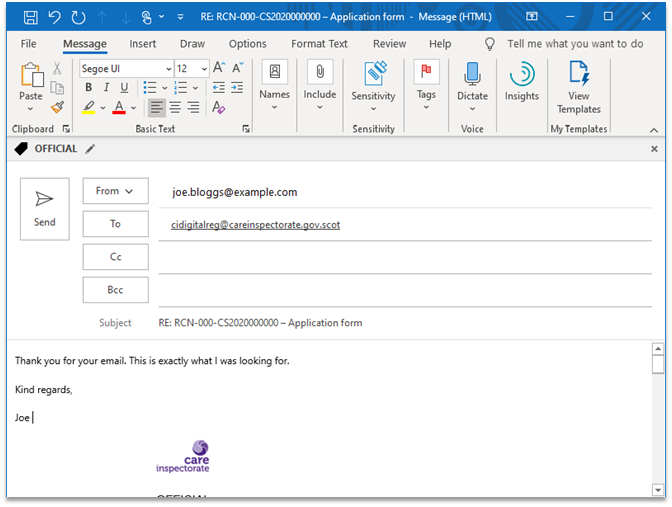Open the From account dropdown
672x507 pixels.
(x=116, y=191)
